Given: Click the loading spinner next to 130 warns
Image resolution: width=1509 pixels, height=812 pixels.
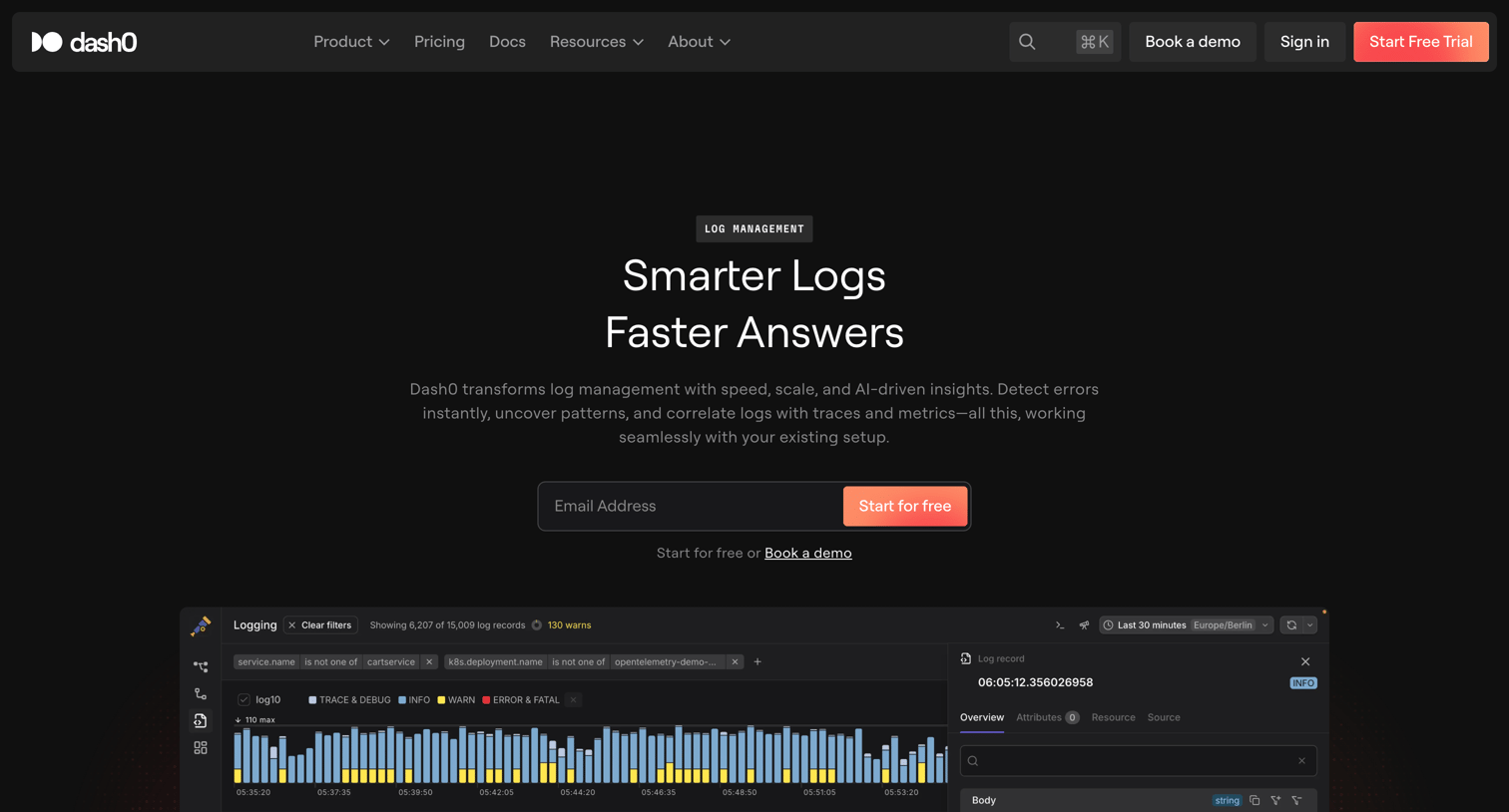Looking at the screenshot, I should point(537,625).
